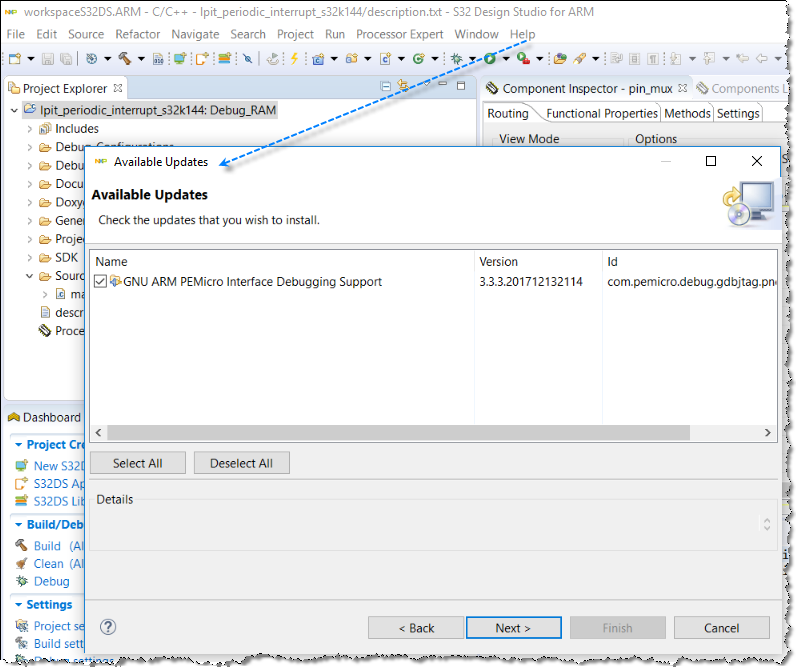Screen dimensions: 796x667
Task: Click the new library project stack icon
Action: pos(224,59)
